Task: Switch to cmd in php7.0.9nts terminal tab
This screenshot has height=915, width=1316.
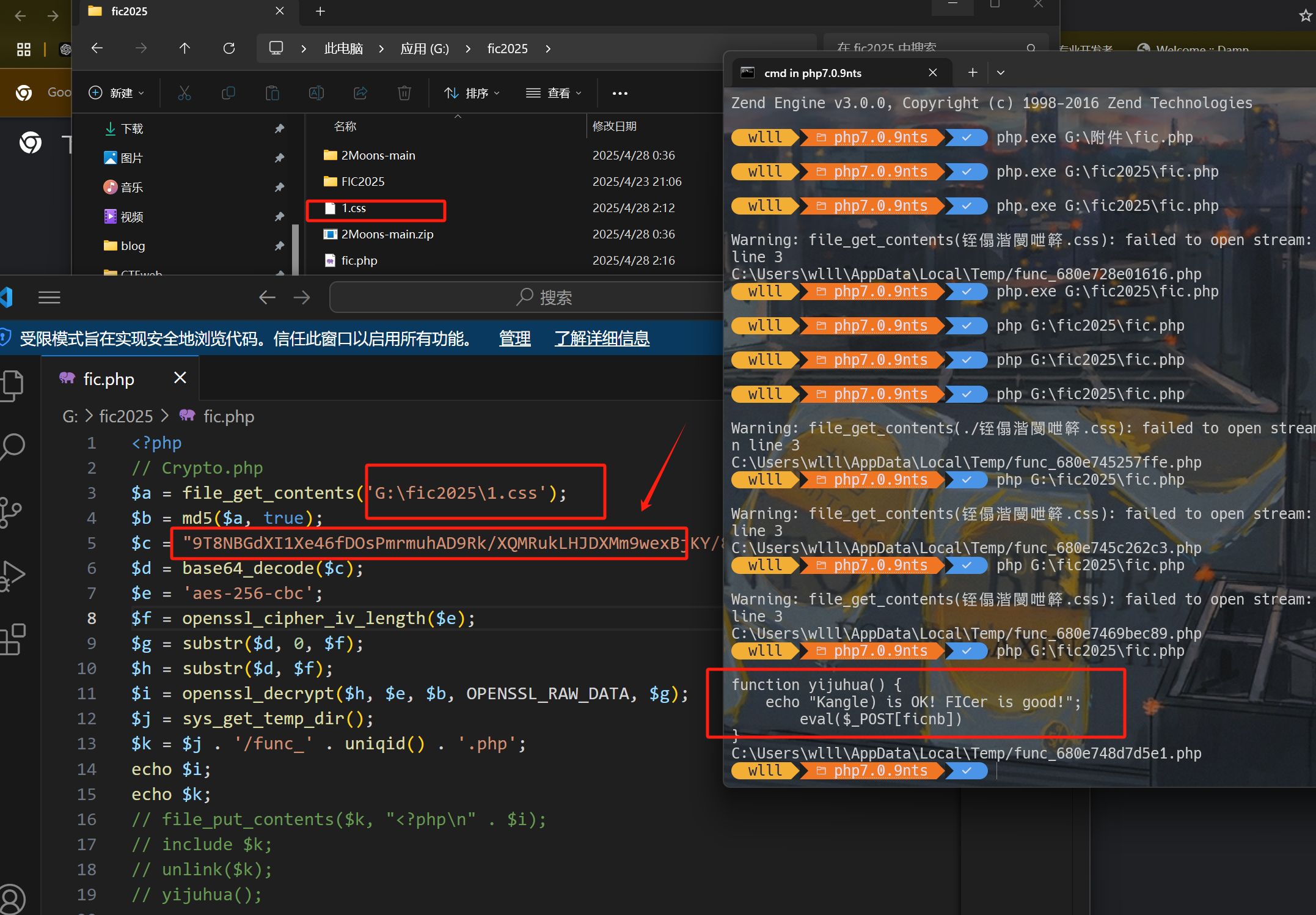Action: (x=813, y=73)
